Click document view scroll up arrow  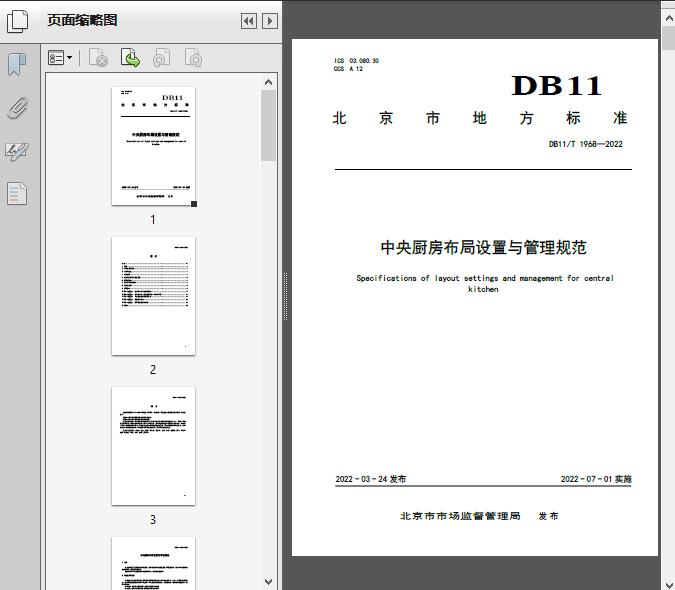pos(669,19)
